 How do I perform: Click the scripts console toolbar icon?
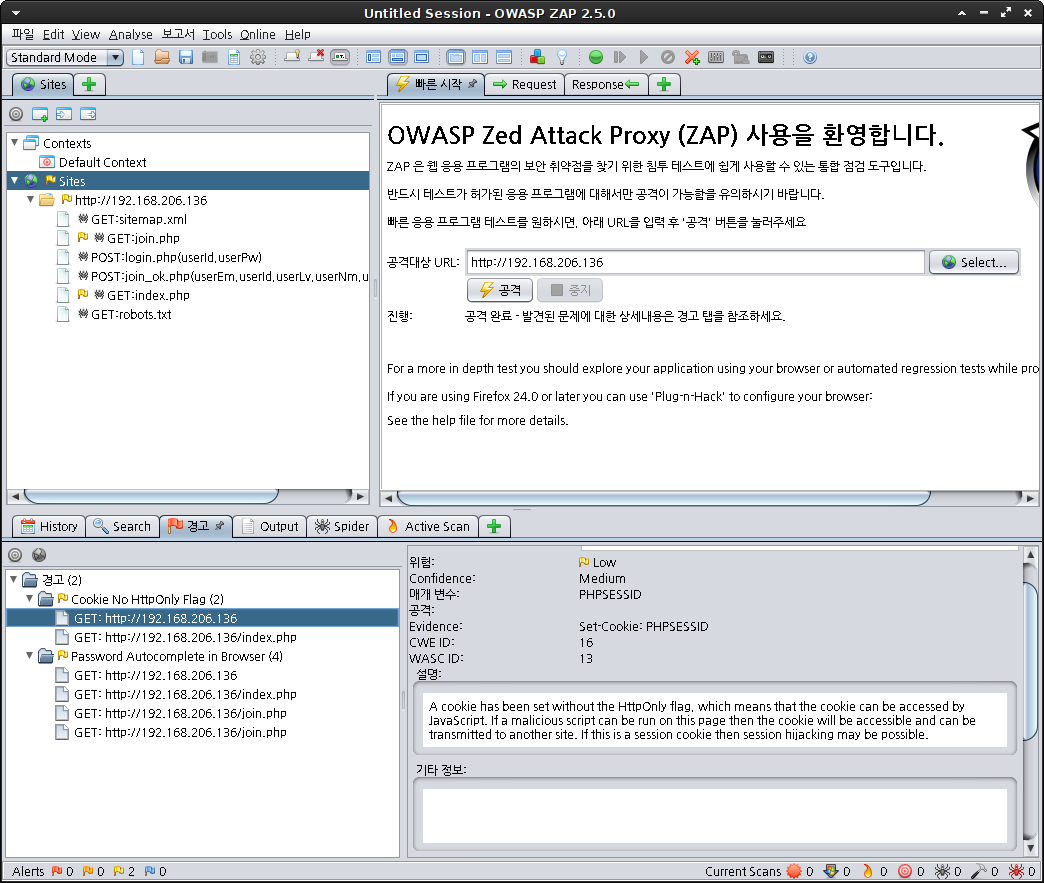[x=716, y=57]
